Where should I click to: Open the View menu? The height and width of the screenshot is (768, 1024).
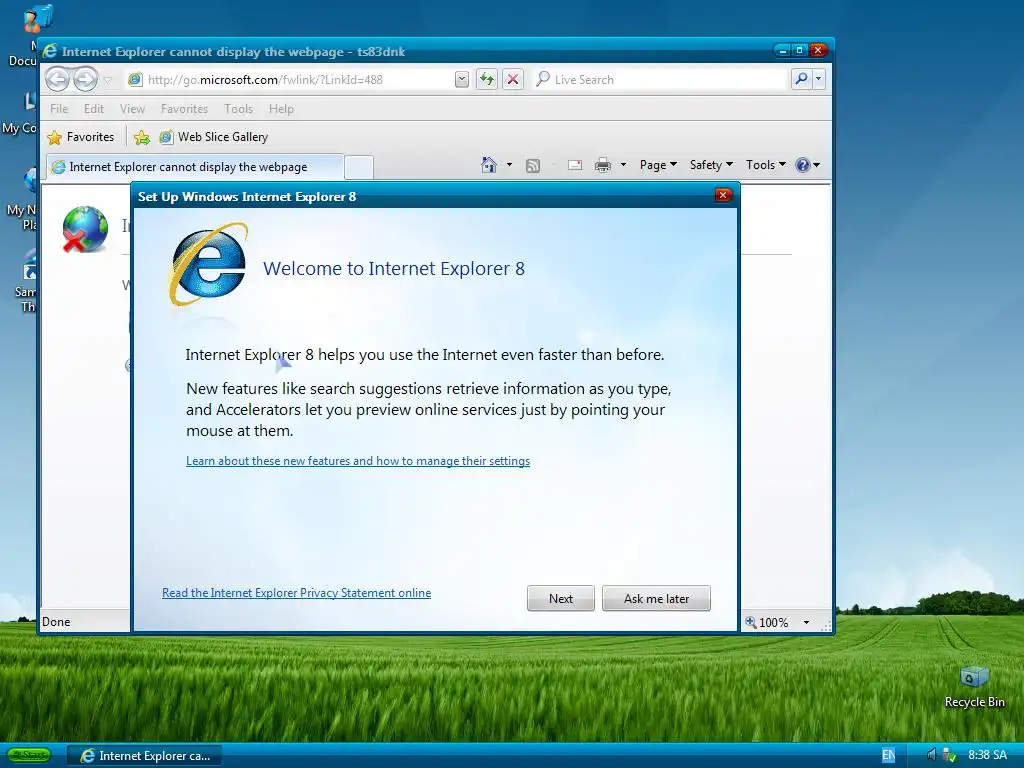pyautogui.click(x=132, y=109)
